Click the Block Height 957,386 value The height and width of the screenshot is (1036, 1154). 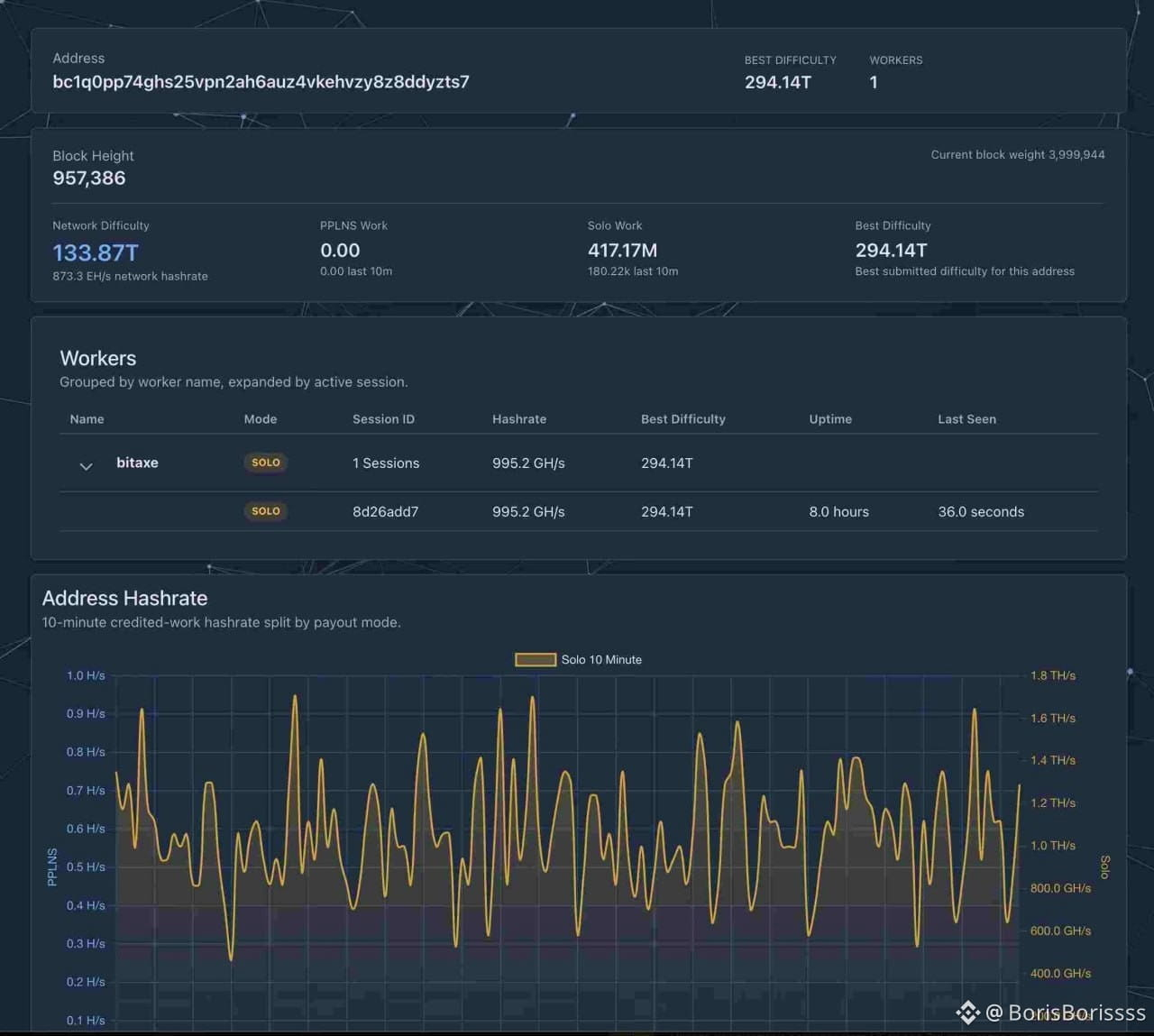(89, 178)
